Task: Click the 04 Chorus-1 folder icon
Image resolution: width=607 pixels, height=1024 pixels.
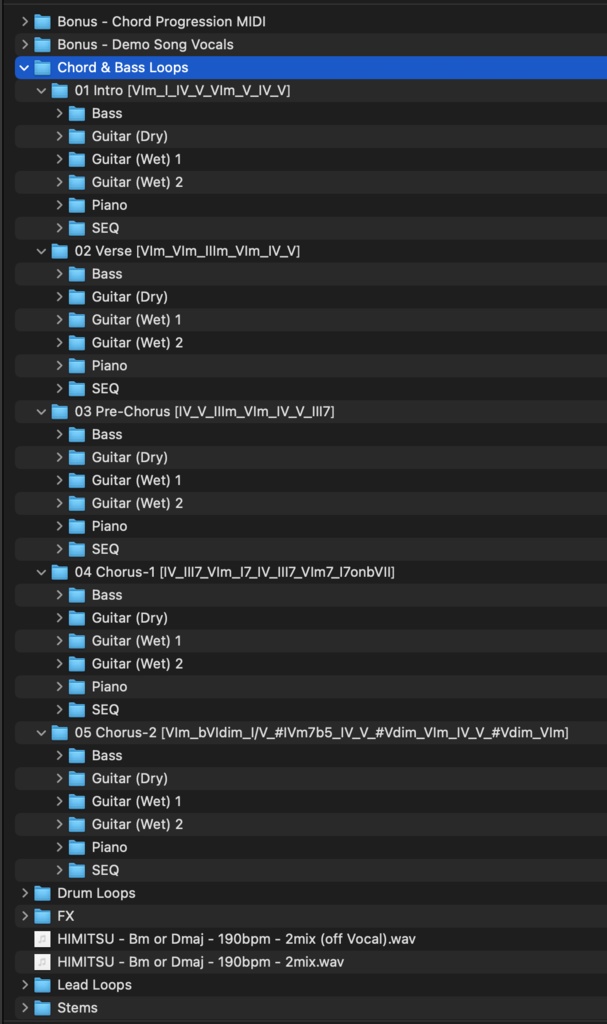Action: point(59,572)
